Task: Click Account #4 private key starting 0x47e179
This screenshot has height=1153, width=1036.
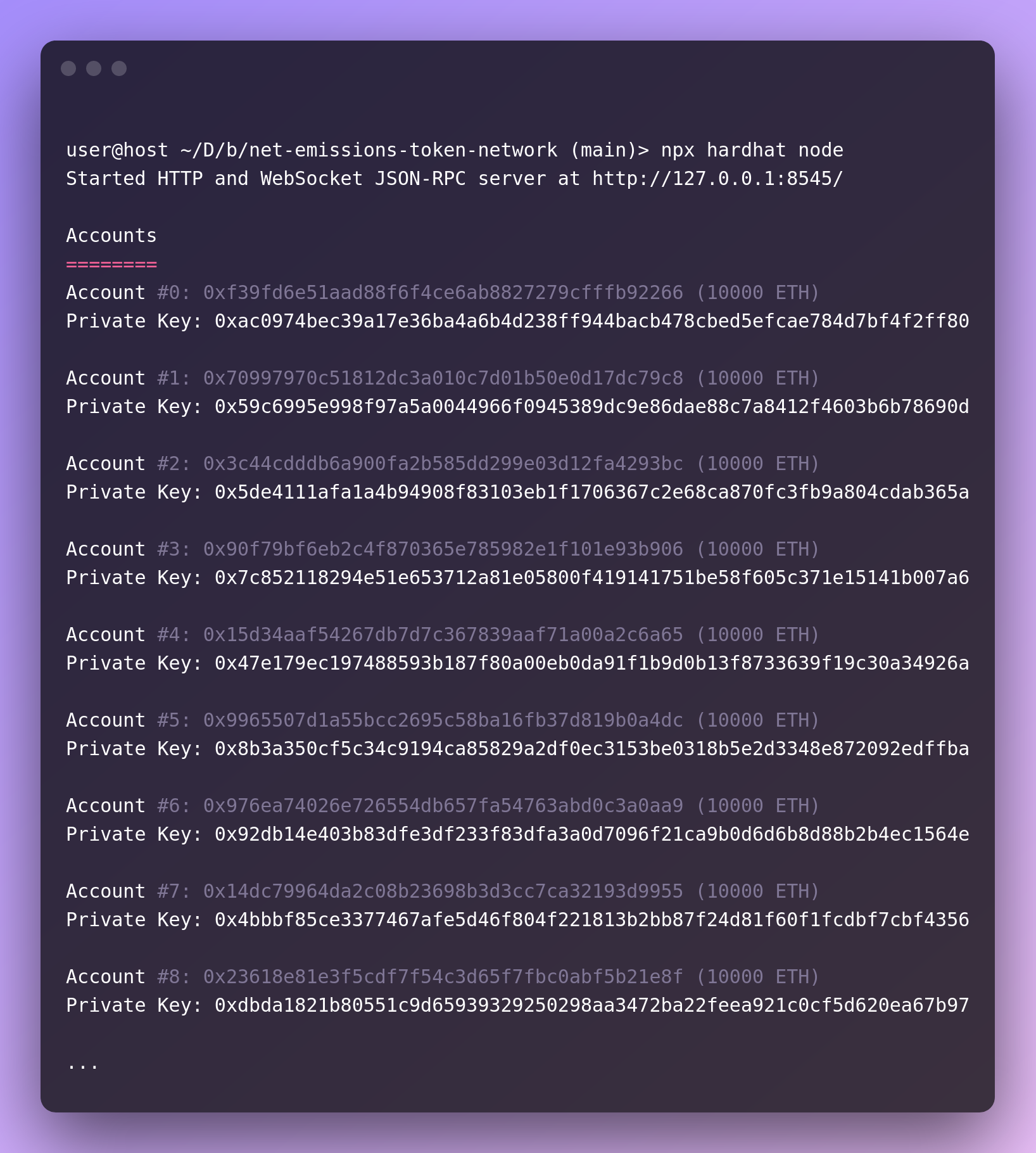Action: point(591,663)
